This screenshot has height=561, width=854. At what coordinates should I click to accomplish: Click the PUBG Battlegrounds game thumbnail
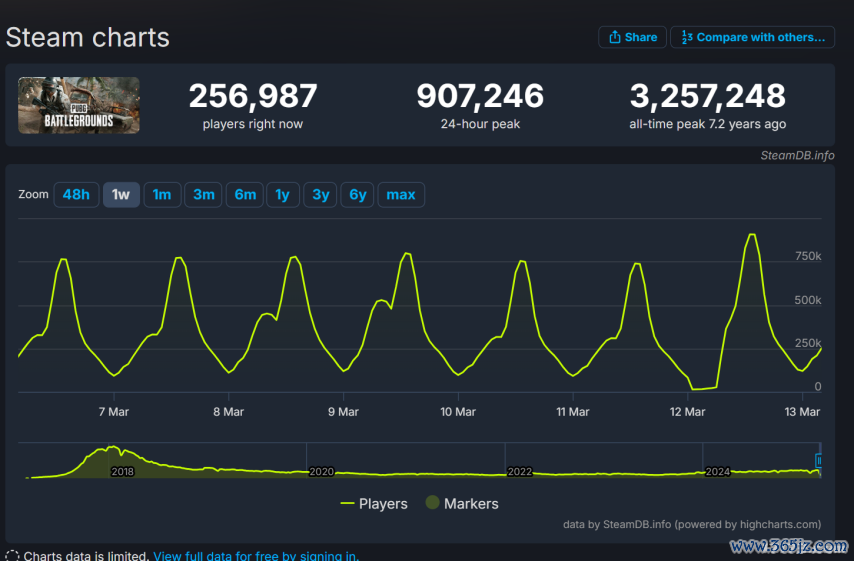pyautogui.click(x=79, y=106)
